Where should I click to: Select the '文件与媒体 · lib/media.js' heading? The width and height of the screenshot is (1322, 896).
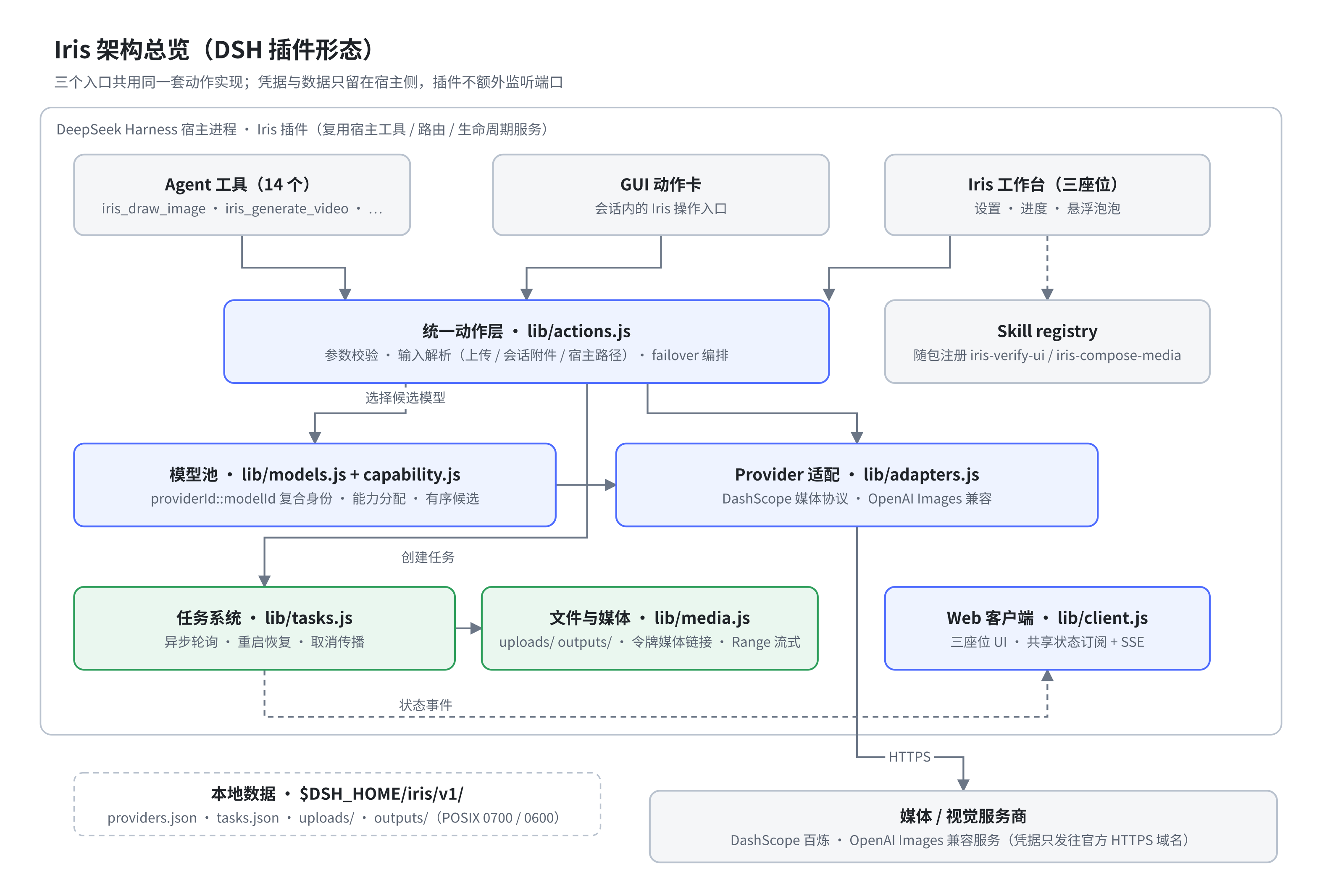pos(649,618)
